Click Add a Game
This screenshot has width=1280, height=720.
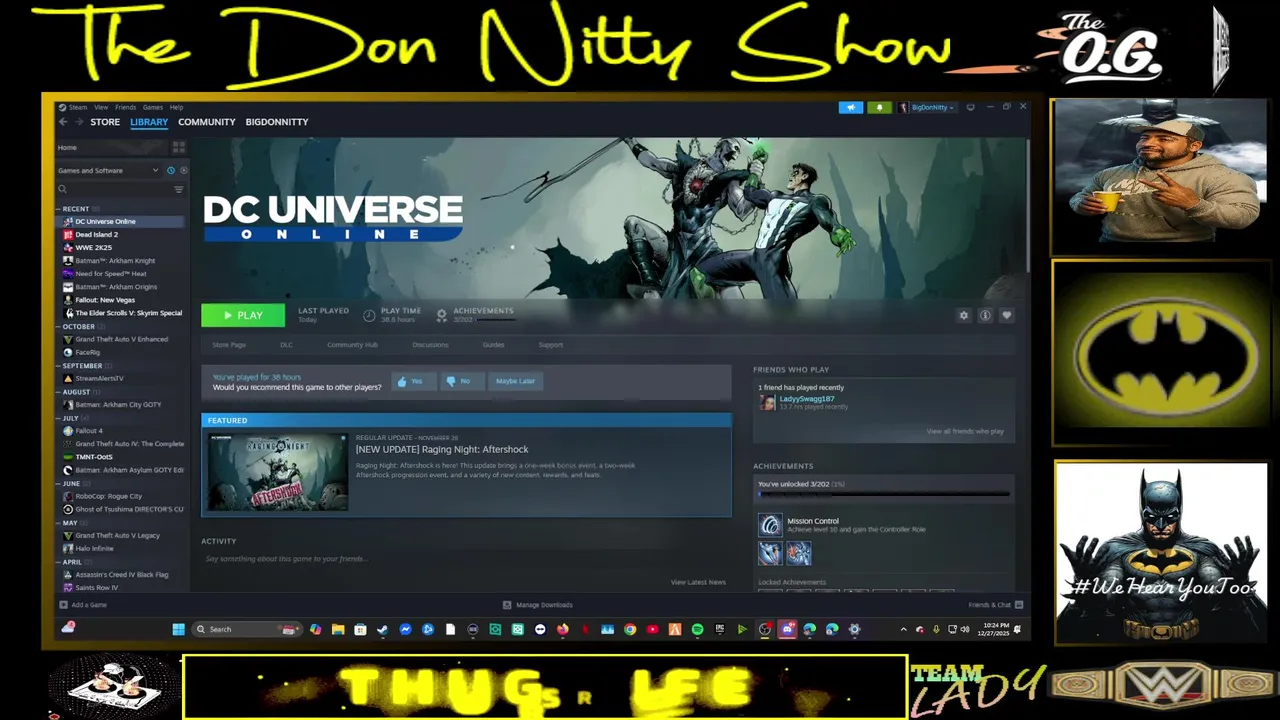click(x=83, y=605)
